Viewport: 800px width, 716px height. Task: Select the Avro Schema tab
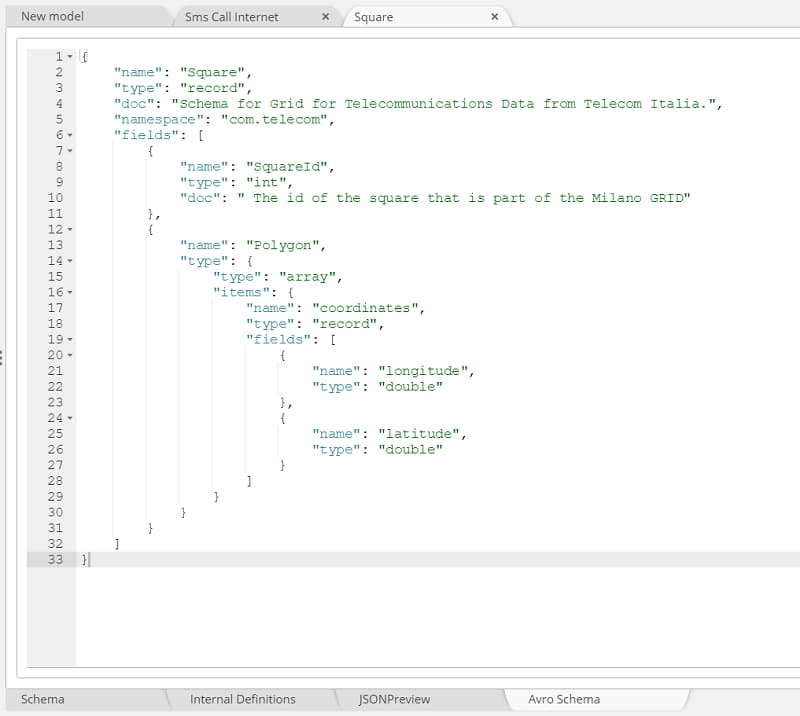point(564,699)
